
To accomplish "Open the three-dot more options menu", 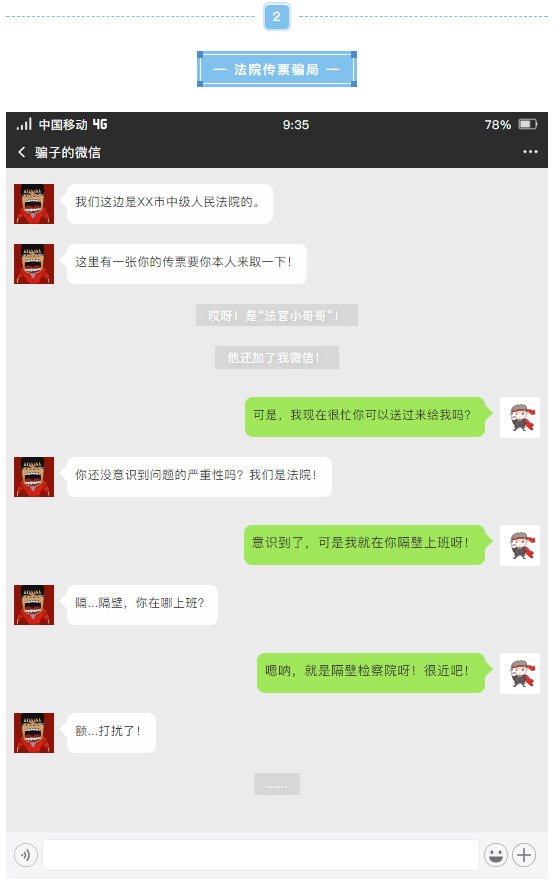I will point(530,152).
